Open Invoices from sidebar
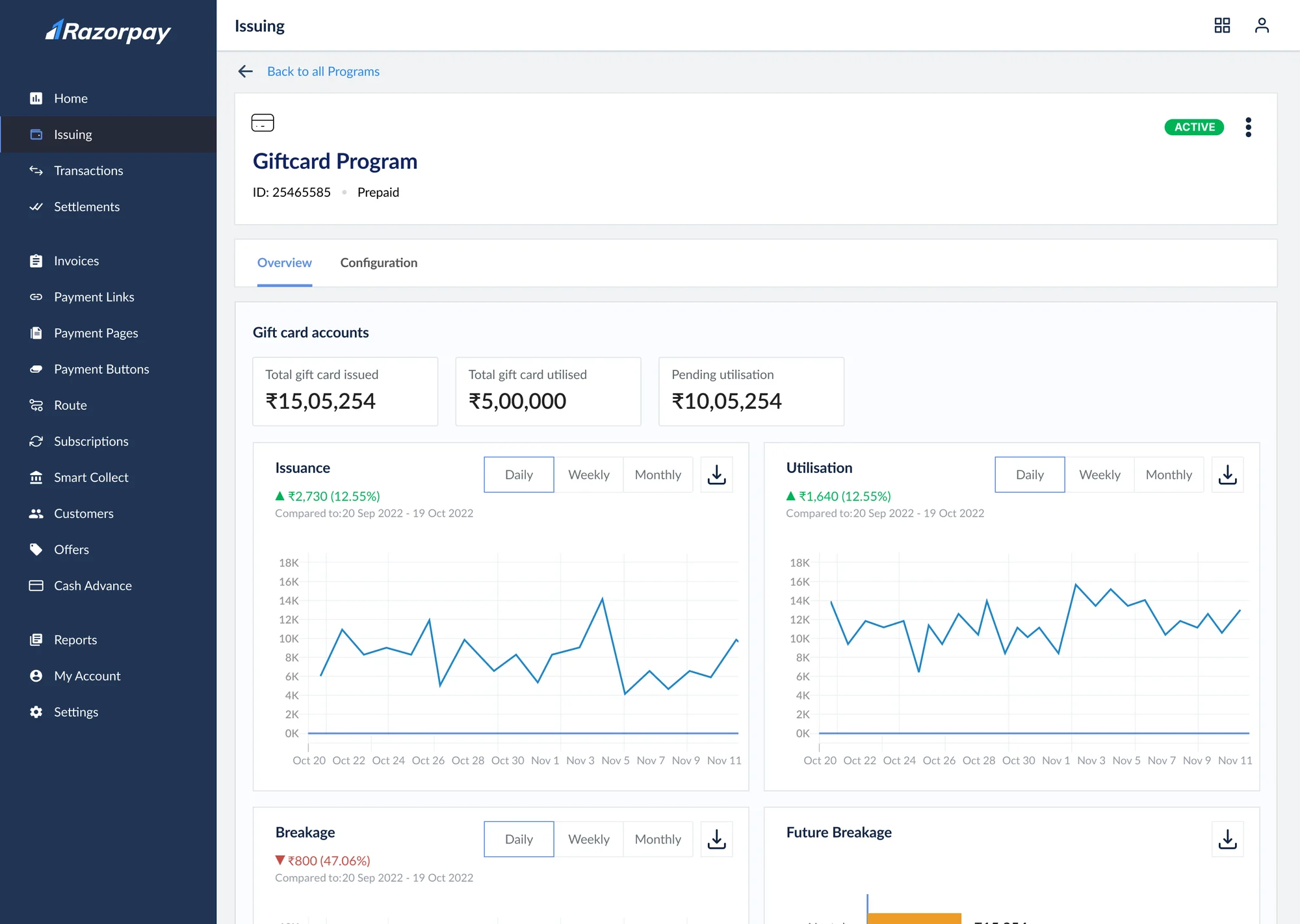The width and height of the screenshot is (1300, 924). coord(108,261)
